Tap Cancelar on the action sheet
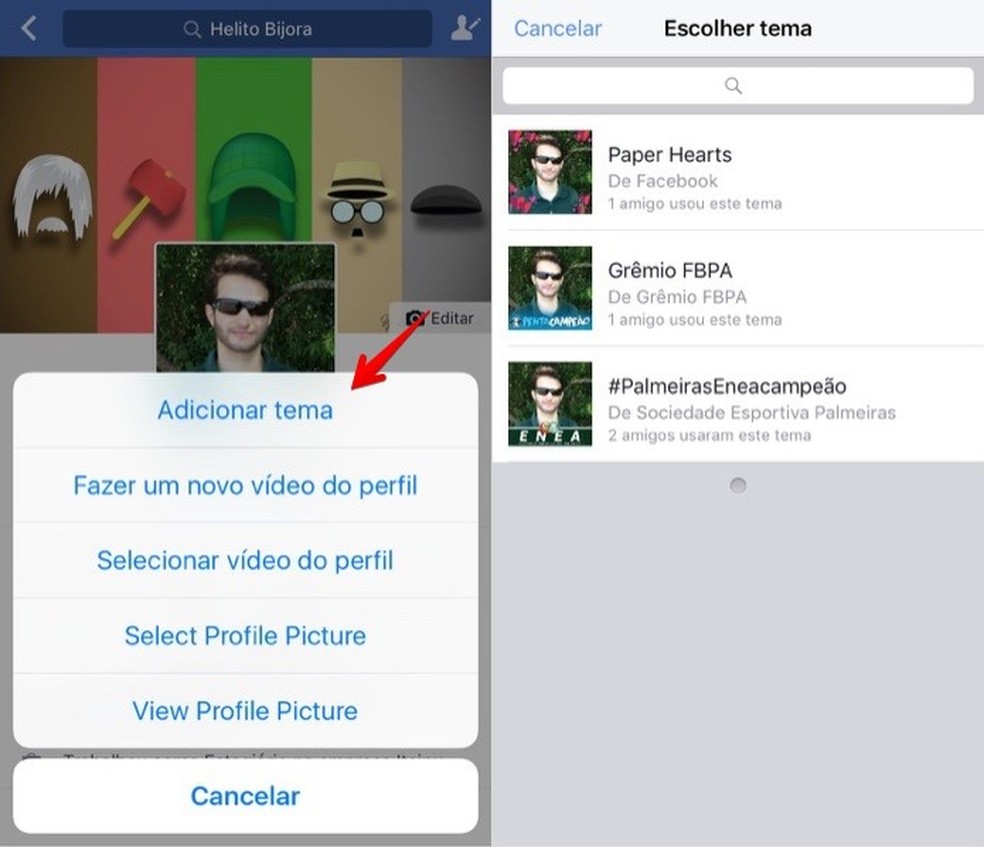Screen dimensions: 984x847 click(x=244, y=796)
